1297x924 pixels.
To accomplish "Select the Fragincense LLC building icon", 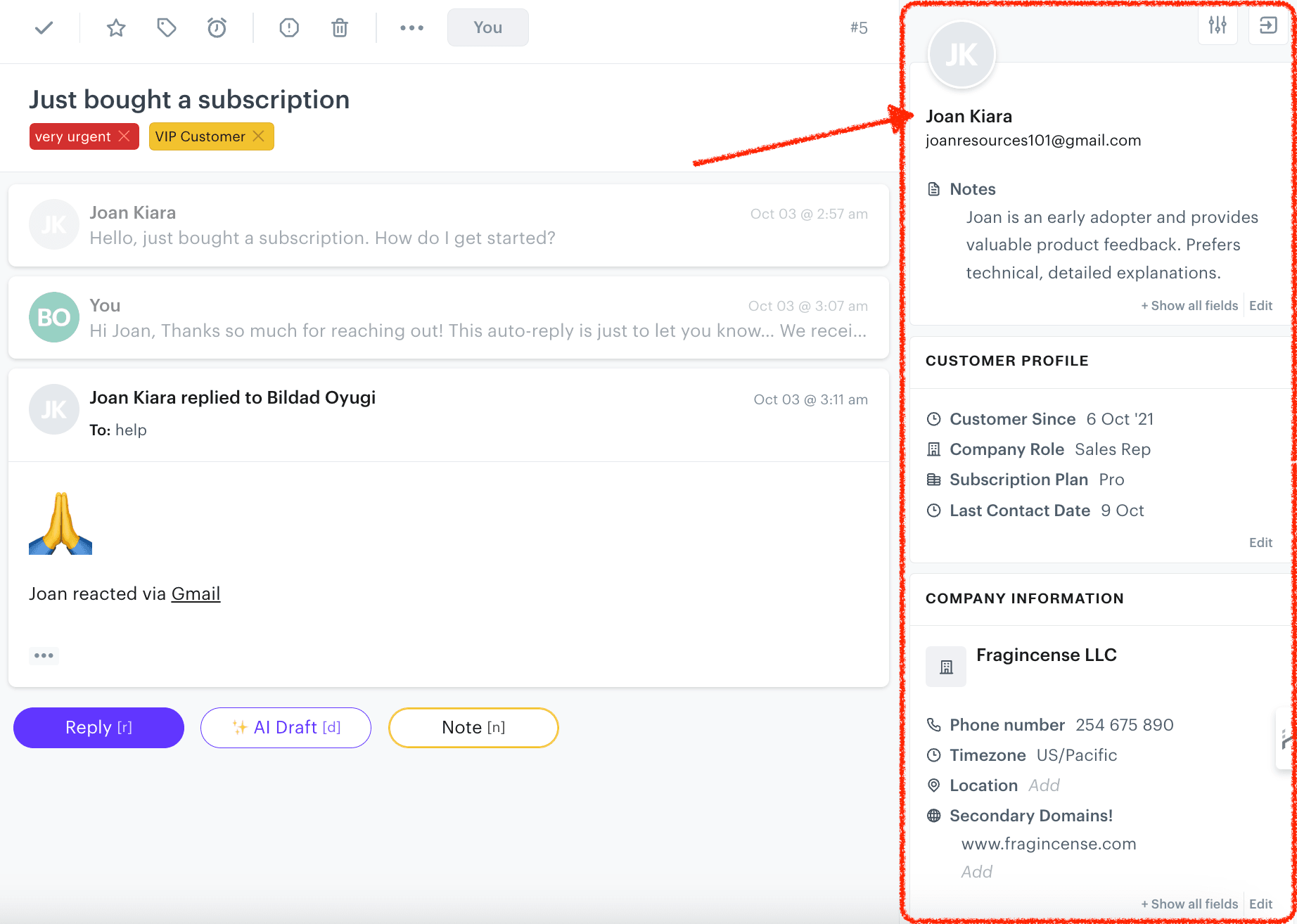I will coord(945,666).
